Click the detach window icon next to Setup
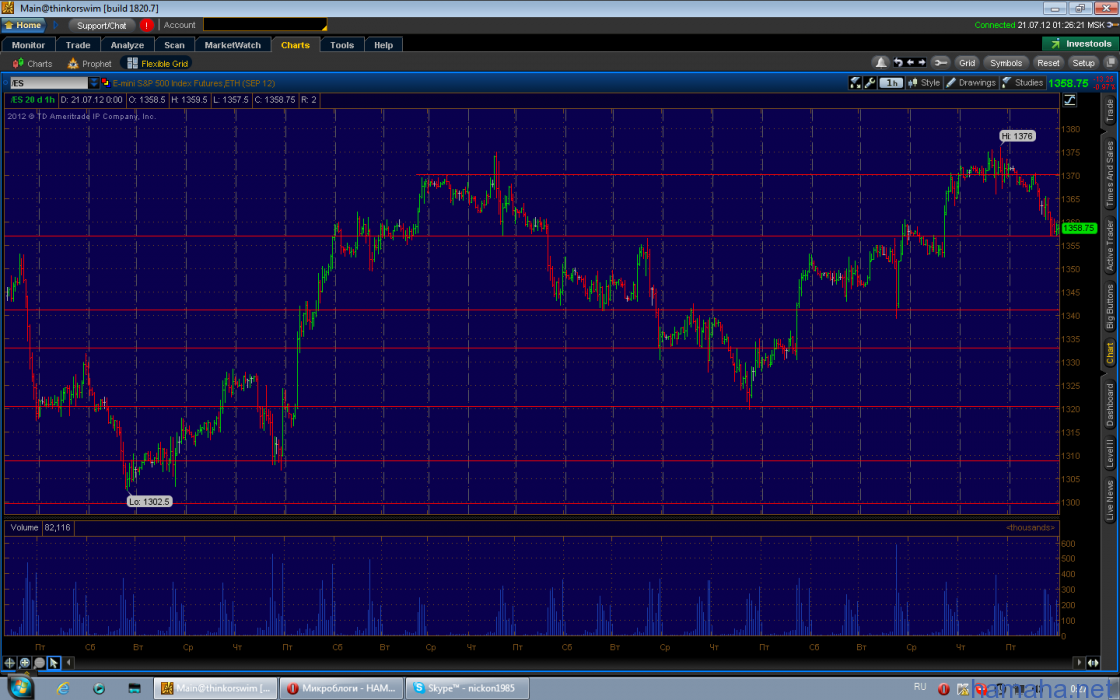The height and width of the screenshot is (700, 1120). click(x=1111, y=63)
